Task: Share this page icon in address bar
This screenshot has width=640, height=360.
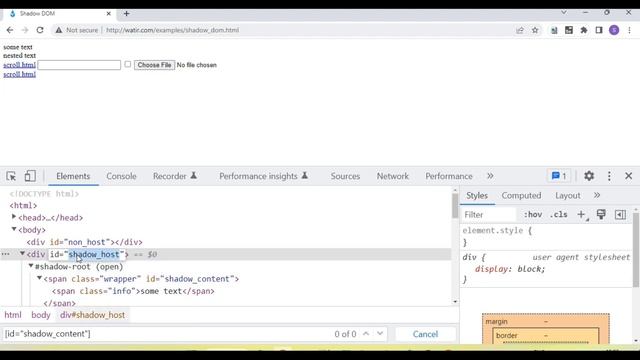Action: tap(520, 30)
